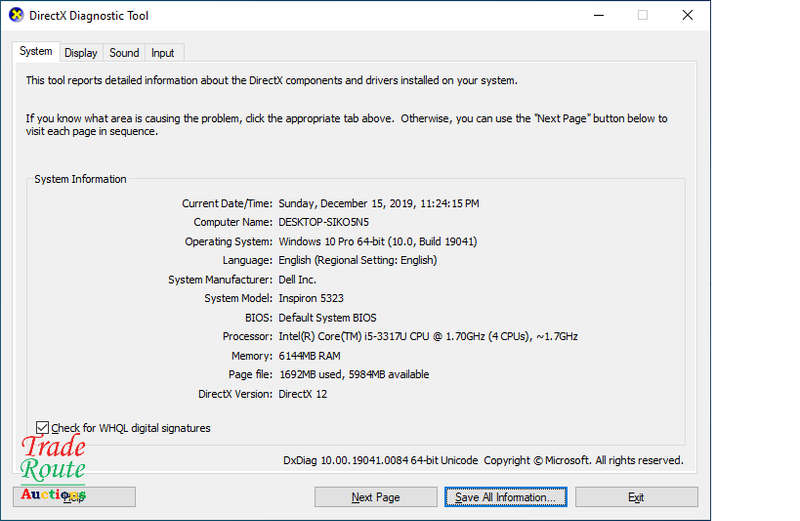Click the Operating System label

[229, 241]
